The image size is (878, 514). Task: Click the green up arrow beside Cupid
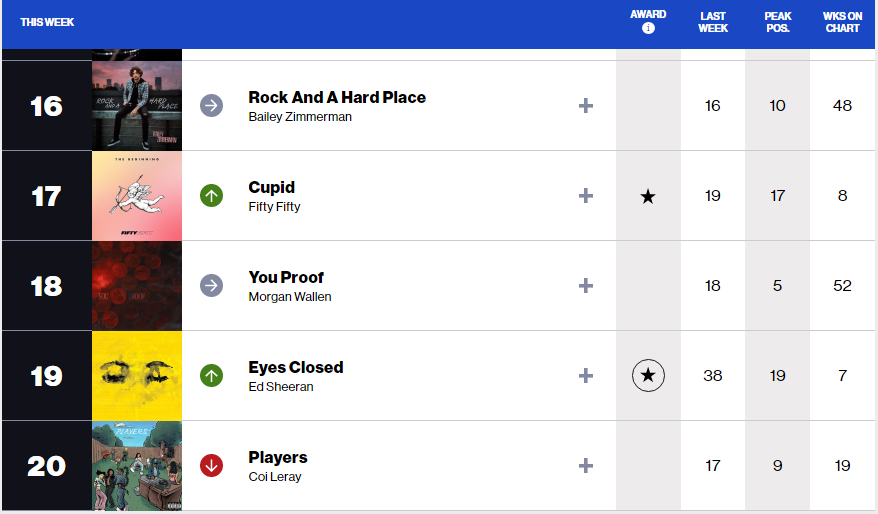(x=212, y=195)
